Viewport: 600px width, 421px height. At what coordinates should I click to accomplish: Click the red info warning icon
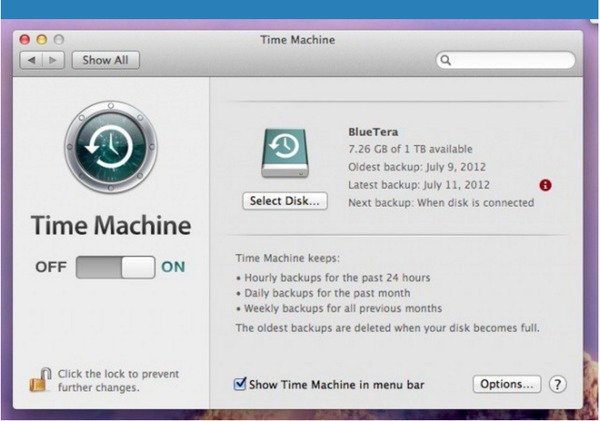(x=545, y=185)
